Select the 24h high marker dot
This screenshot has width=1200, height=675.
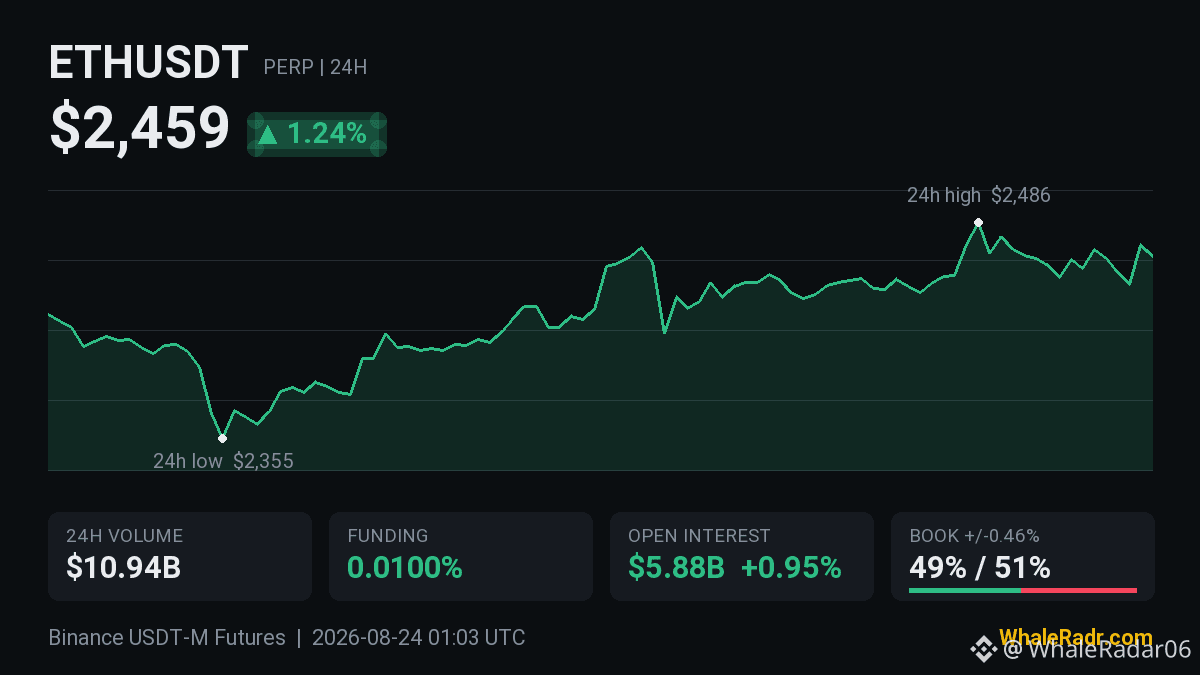978,222
